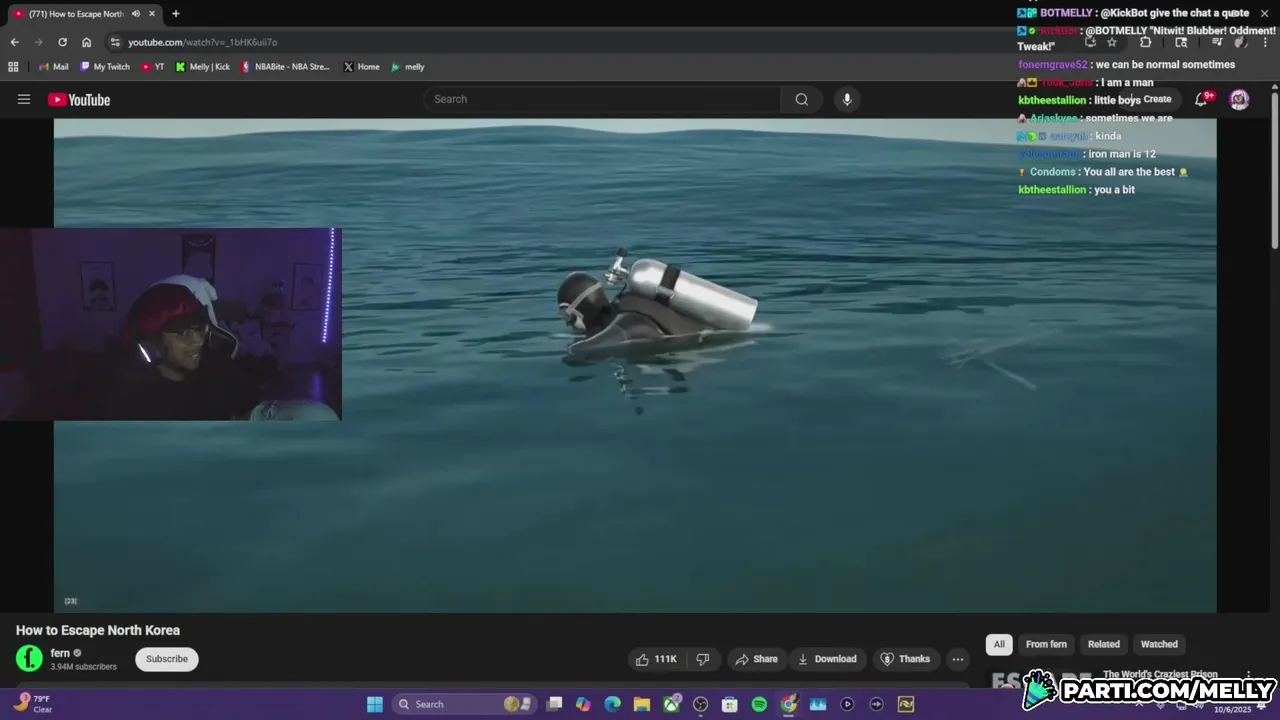Download the video
This screenshot has height=720, width=1280.
(827, 659)
